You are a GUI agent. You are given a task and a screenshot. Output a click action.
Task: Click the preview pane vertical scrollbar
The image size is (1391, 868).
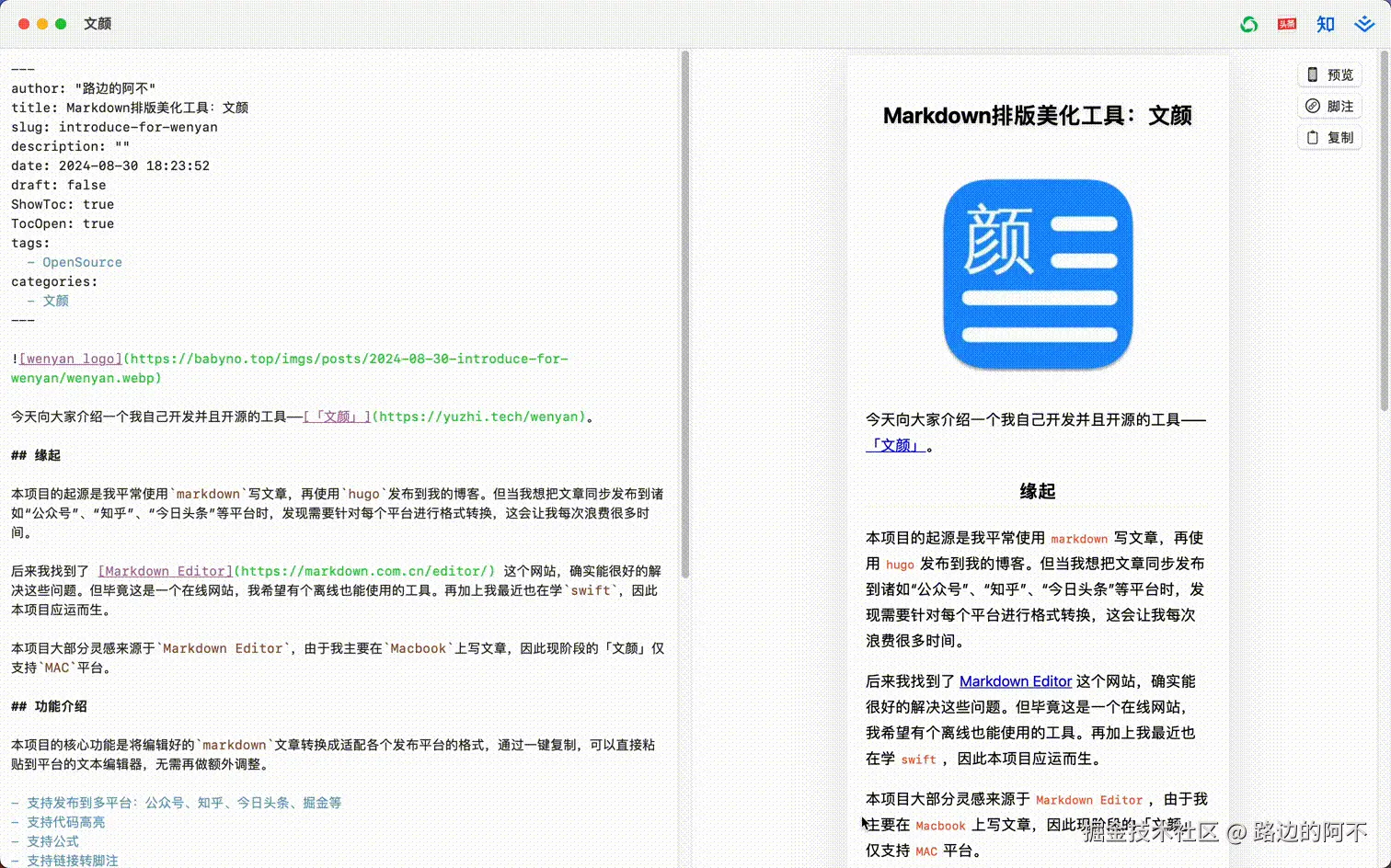click(x=1384, y=230)
